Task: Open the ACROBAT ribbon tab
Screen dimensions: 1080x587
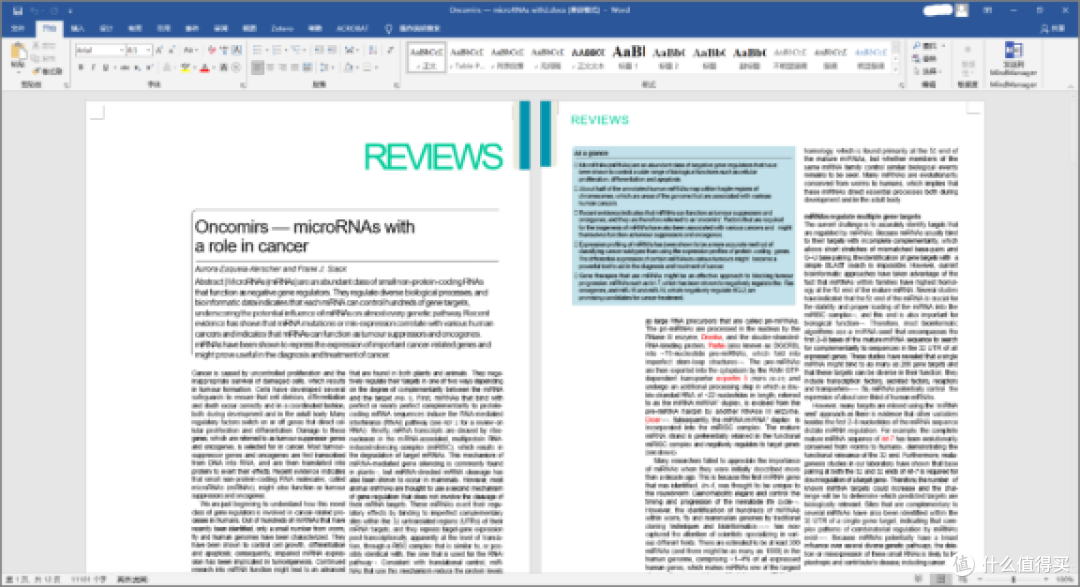Action: pyautogui.click(x=352, y=28)
